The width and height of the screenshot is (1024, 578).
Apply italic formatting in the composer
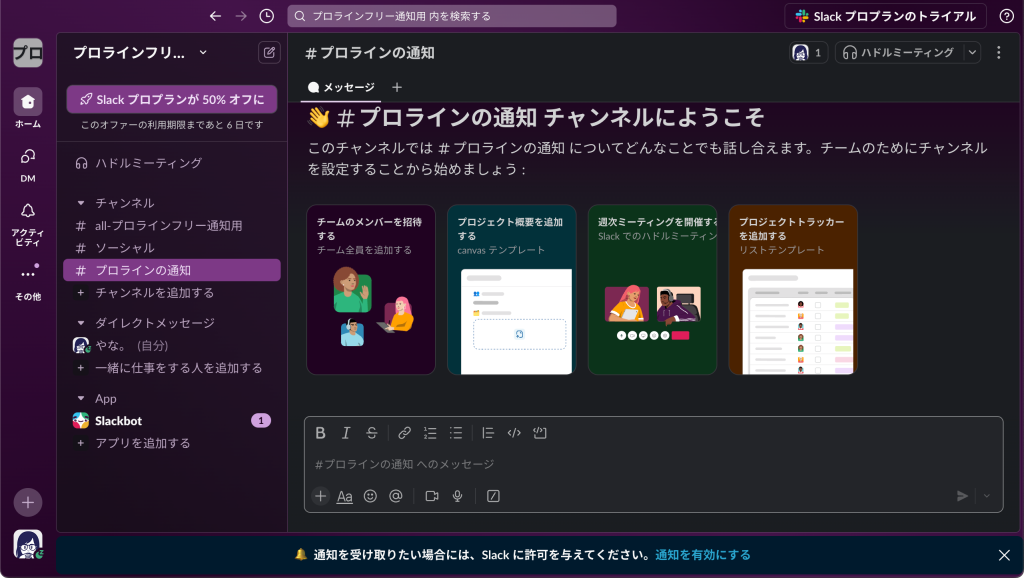(345, 433)
